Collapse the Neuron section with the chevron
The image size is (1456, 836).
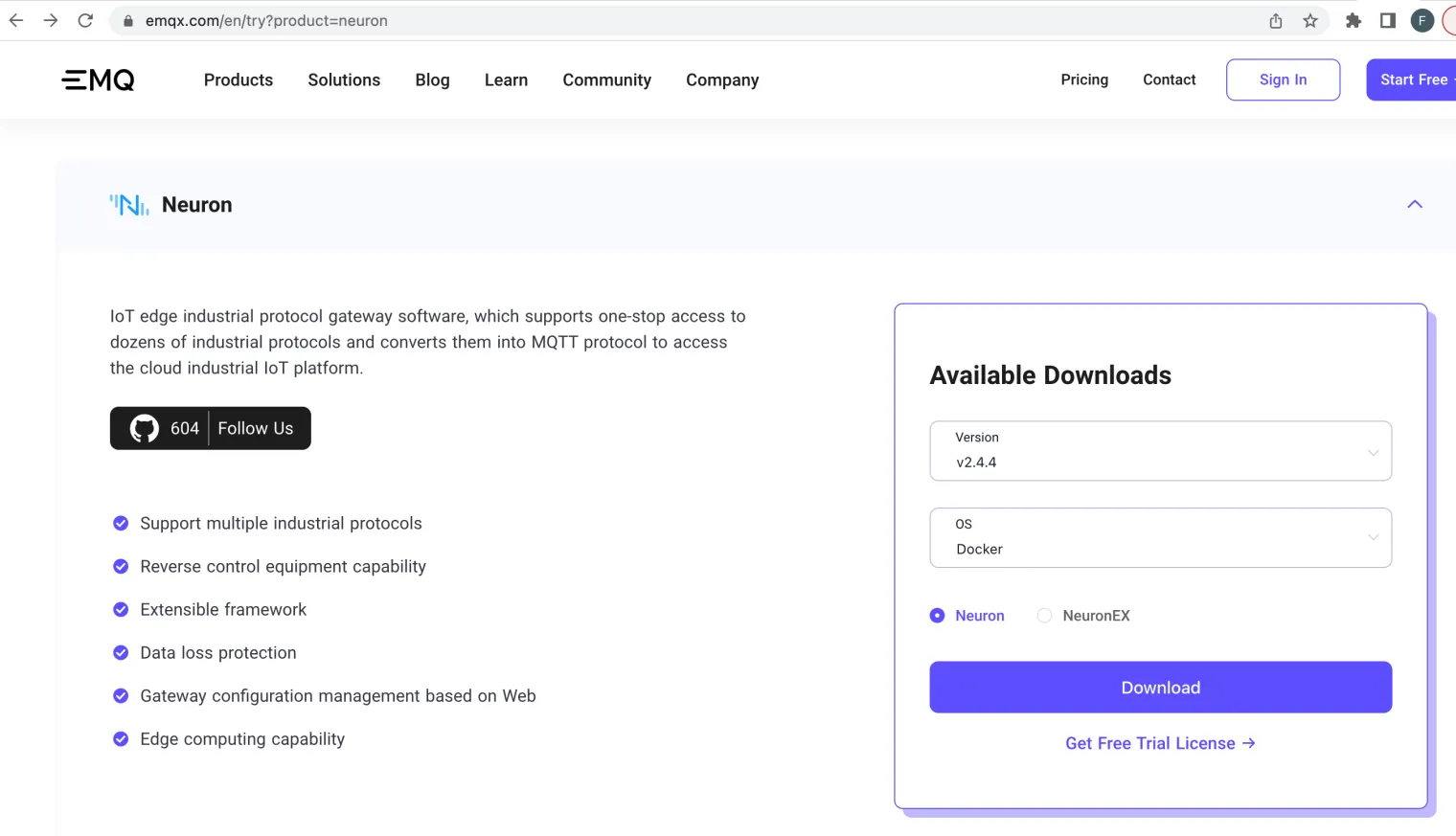click(x=1415, y=204)
